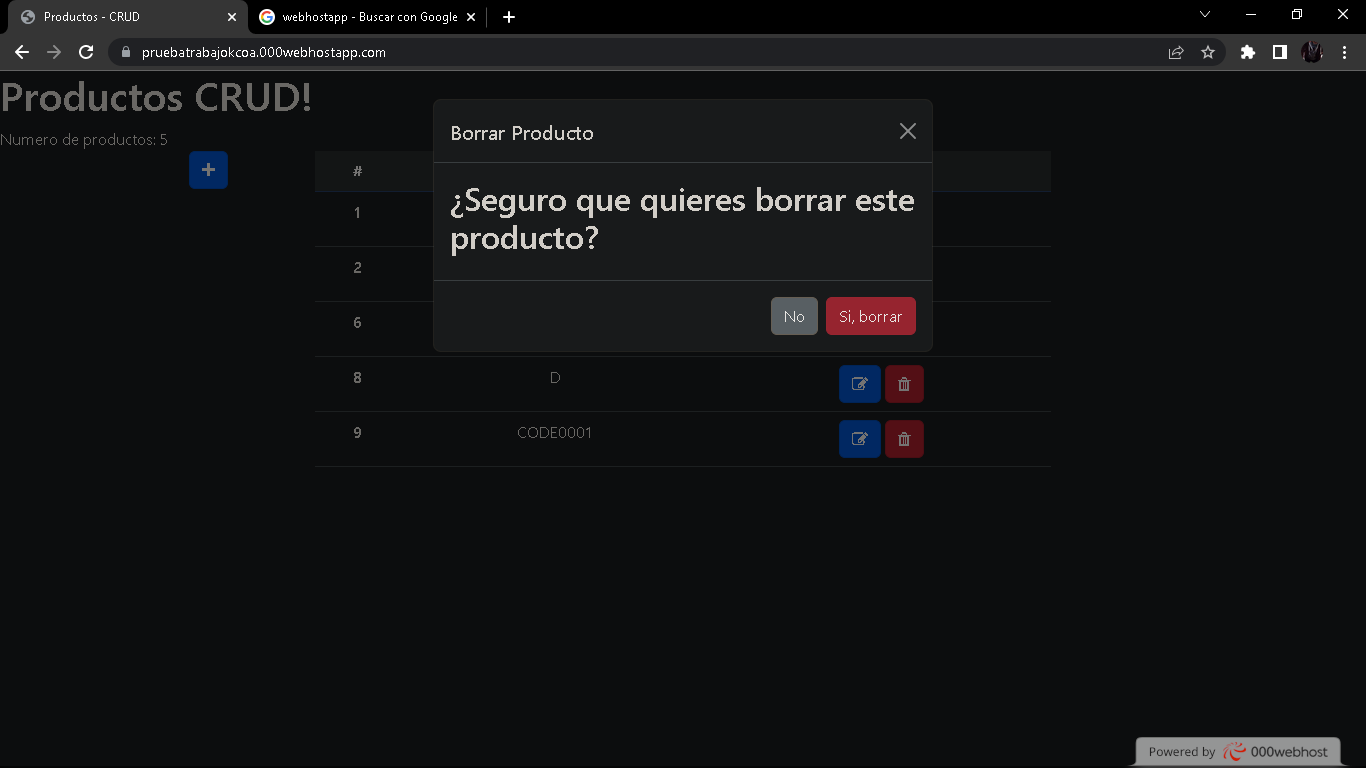
Task: Click the delete trash icon for CODE0001
Action: (904, 439)
